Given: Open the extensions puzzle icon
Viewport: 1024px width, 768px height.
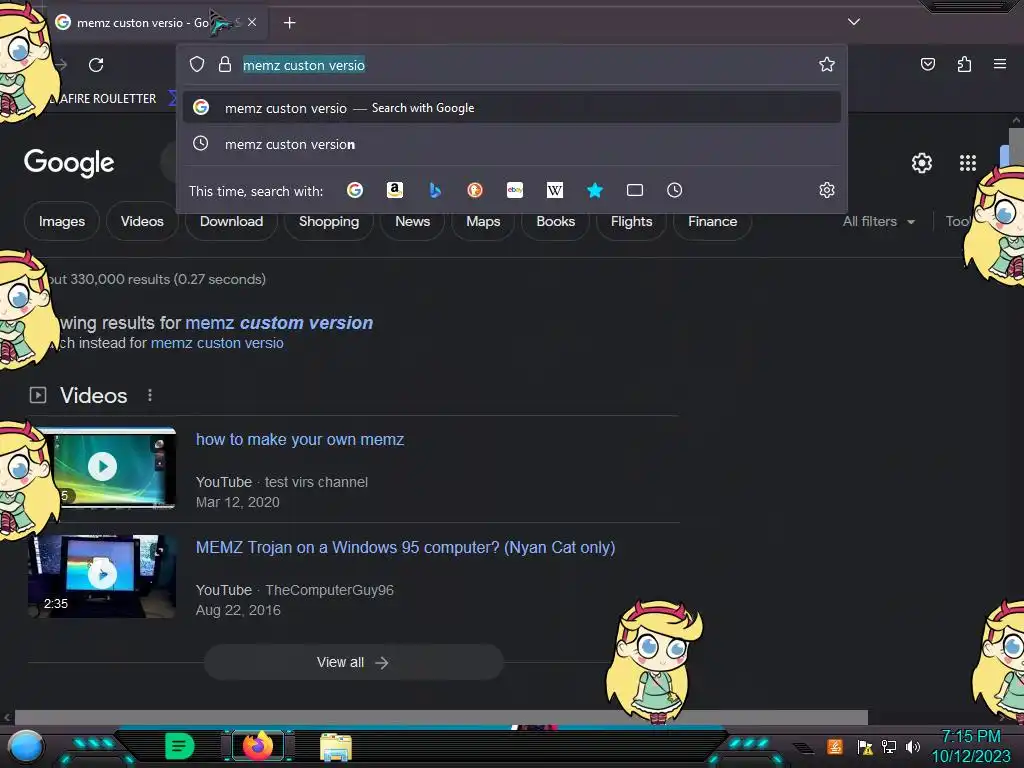Looking at the screenshot, I should (x=964, y=64).
